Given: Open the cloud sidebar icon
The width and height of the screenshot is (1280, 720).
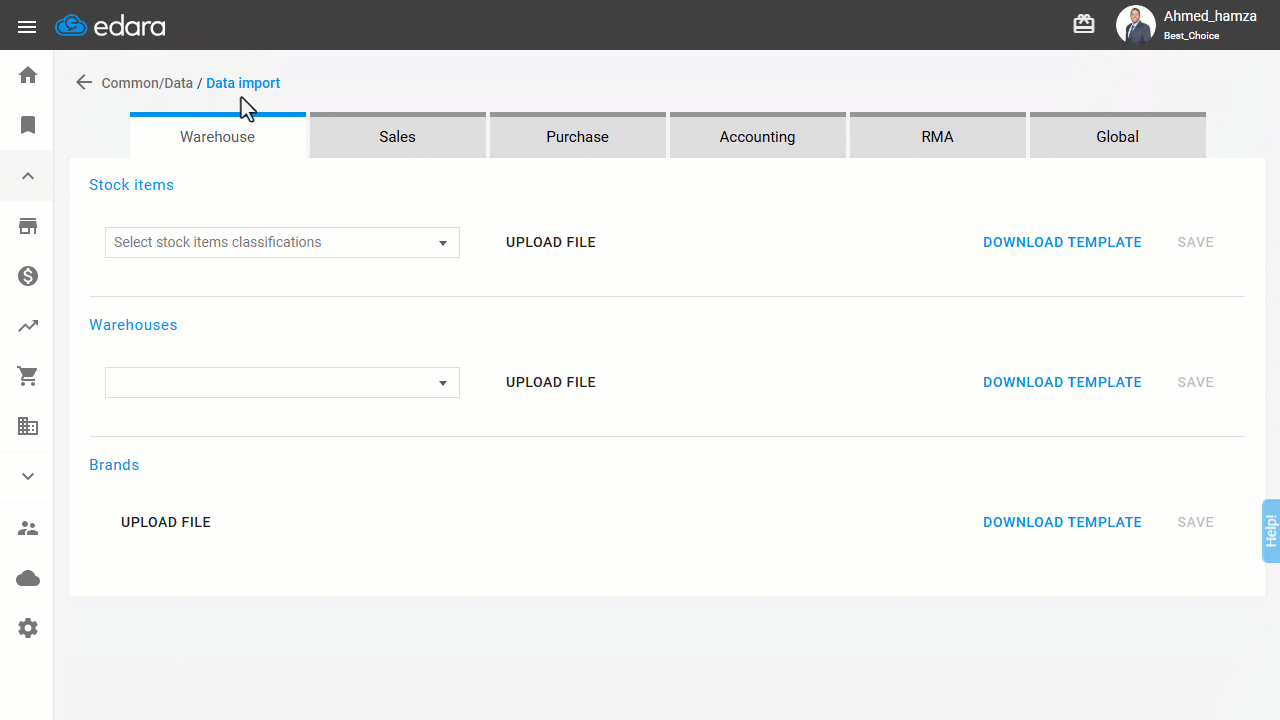Looking at the screenshot, I should click(28, 578).
